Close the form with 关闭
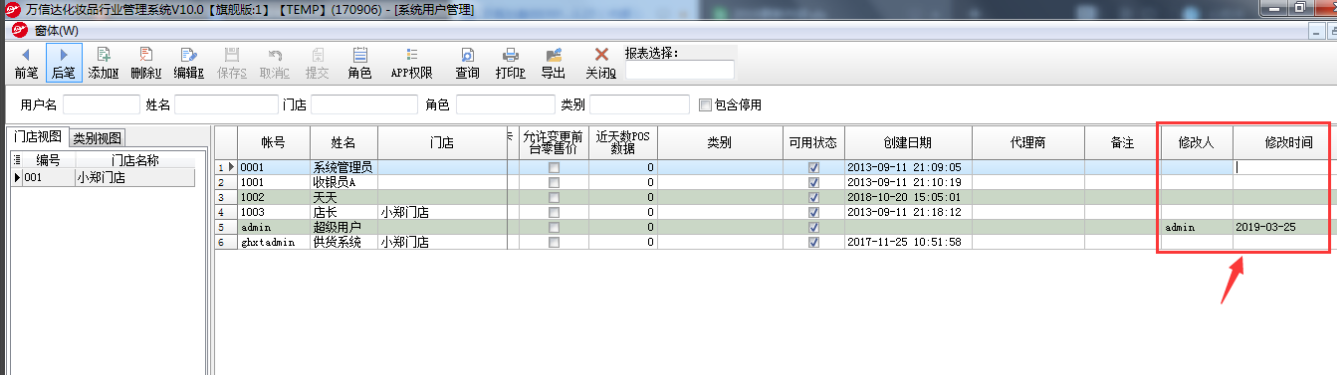 (x=601, y=62)
